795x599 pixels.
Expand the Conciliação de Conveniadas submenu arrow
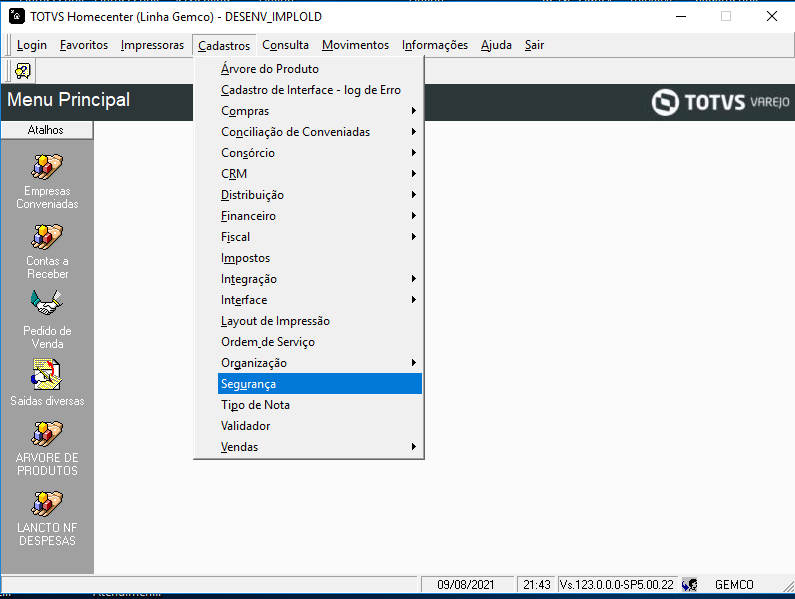pyautogui.click(x=414, y=132)
